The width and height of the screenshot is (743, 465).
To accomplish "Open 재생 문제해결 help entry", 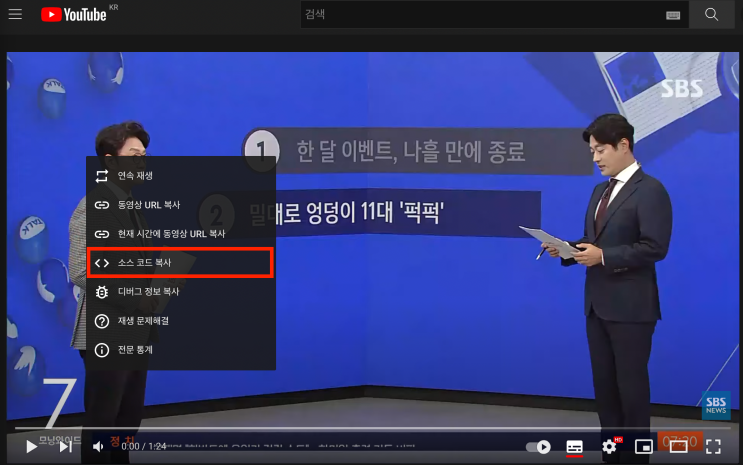I will 181,321.
